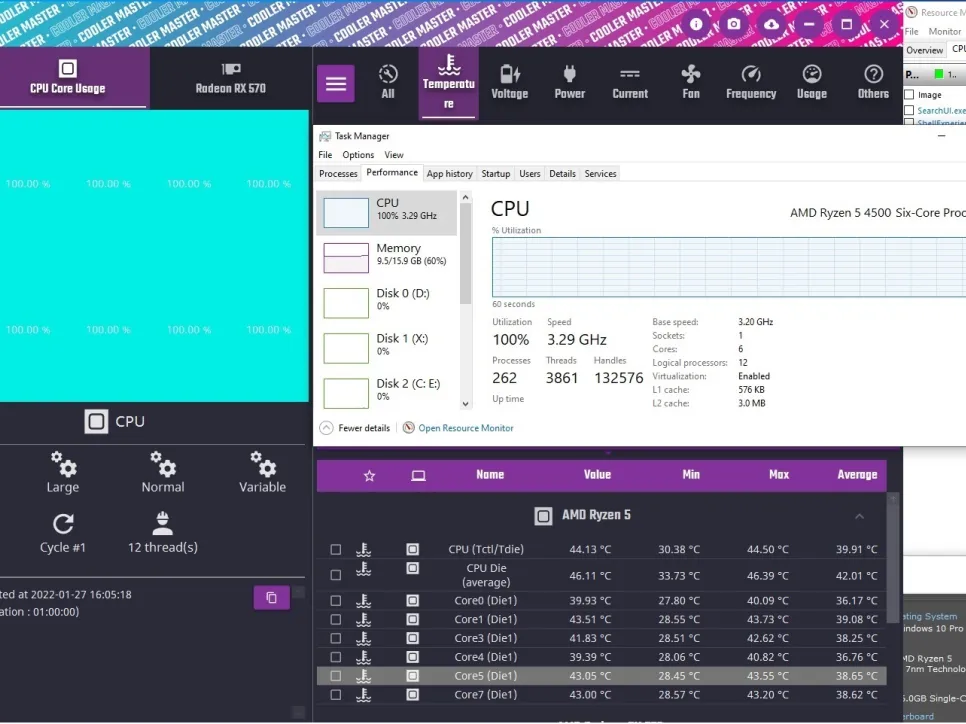Click the cloud download icon
This screenshot has width=966, height=724.
point(771,24)
